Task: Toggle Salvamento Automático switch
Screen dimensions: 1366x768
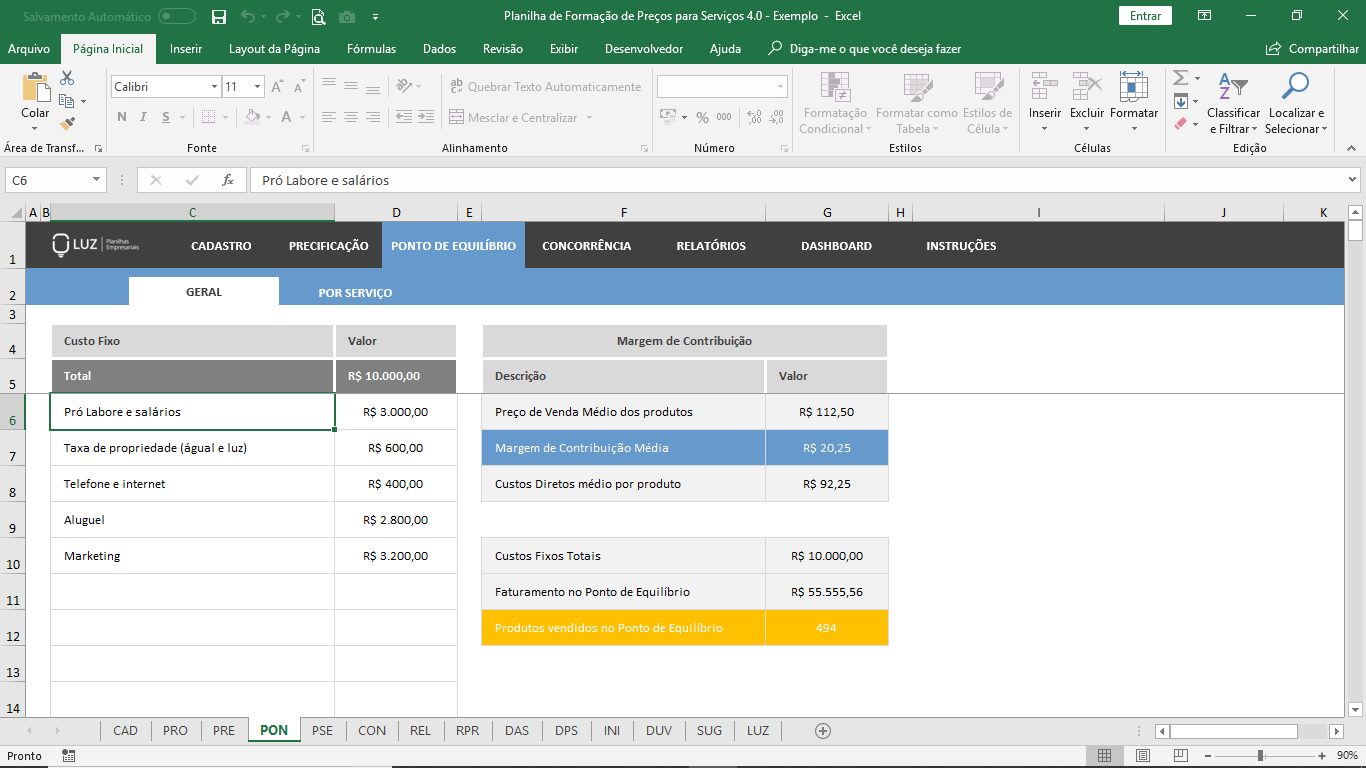Action: pos(177,16)
